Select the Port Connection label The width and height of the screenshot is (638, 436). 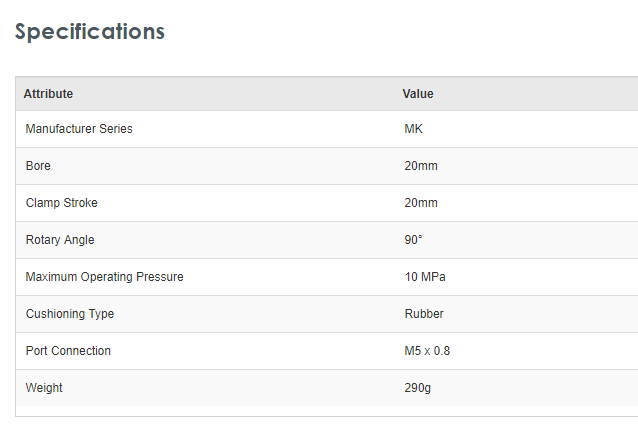click(x=68, y=351)
